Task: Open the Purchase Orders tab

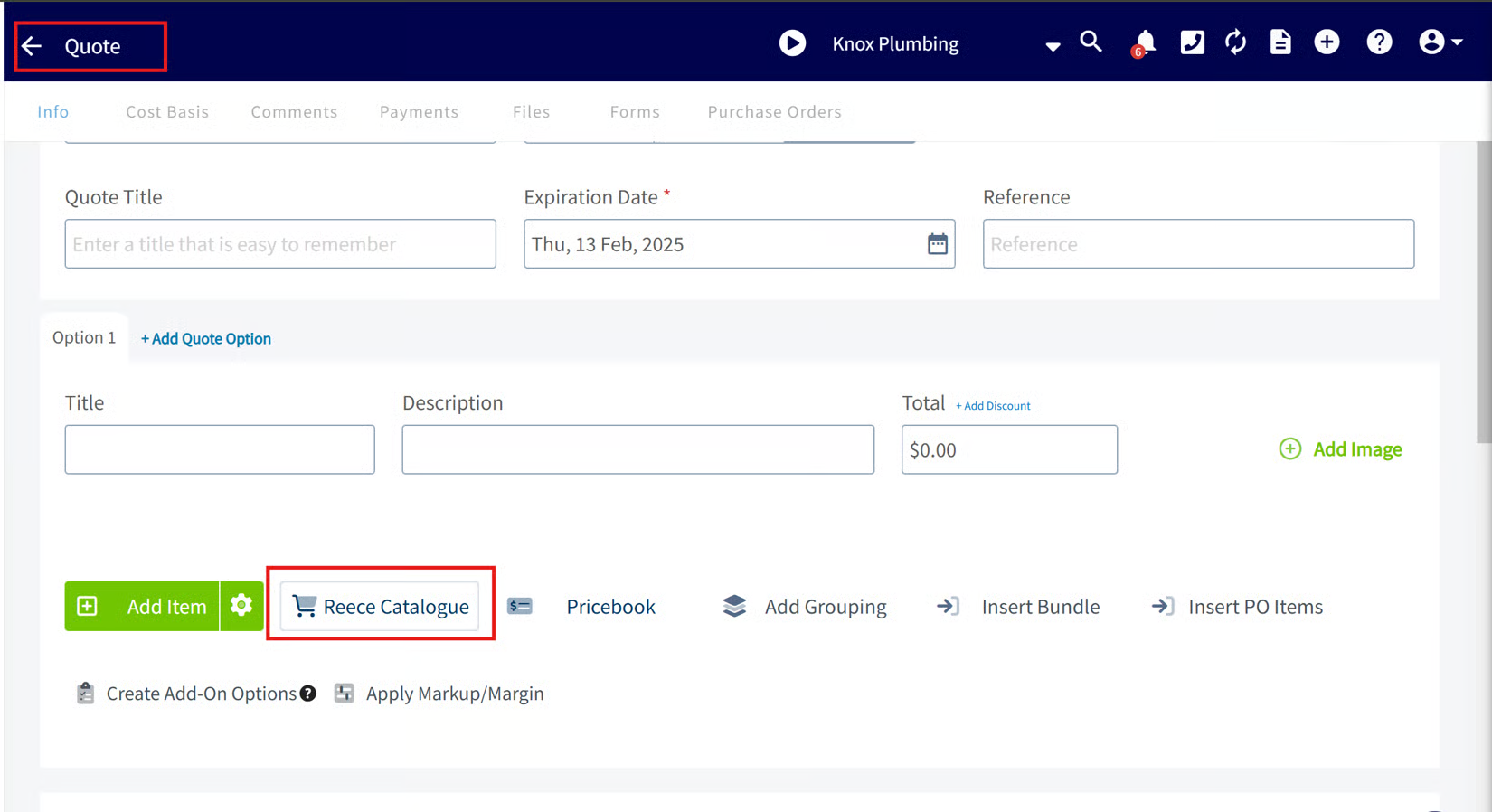Action: [774, 111]
